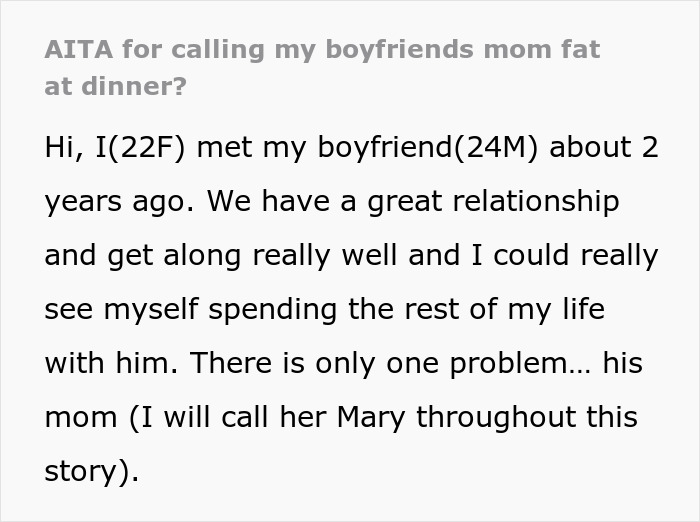Click the text 'about 2' ending the first line
This screenshot has height=522, width=700.
pos(605,147)
